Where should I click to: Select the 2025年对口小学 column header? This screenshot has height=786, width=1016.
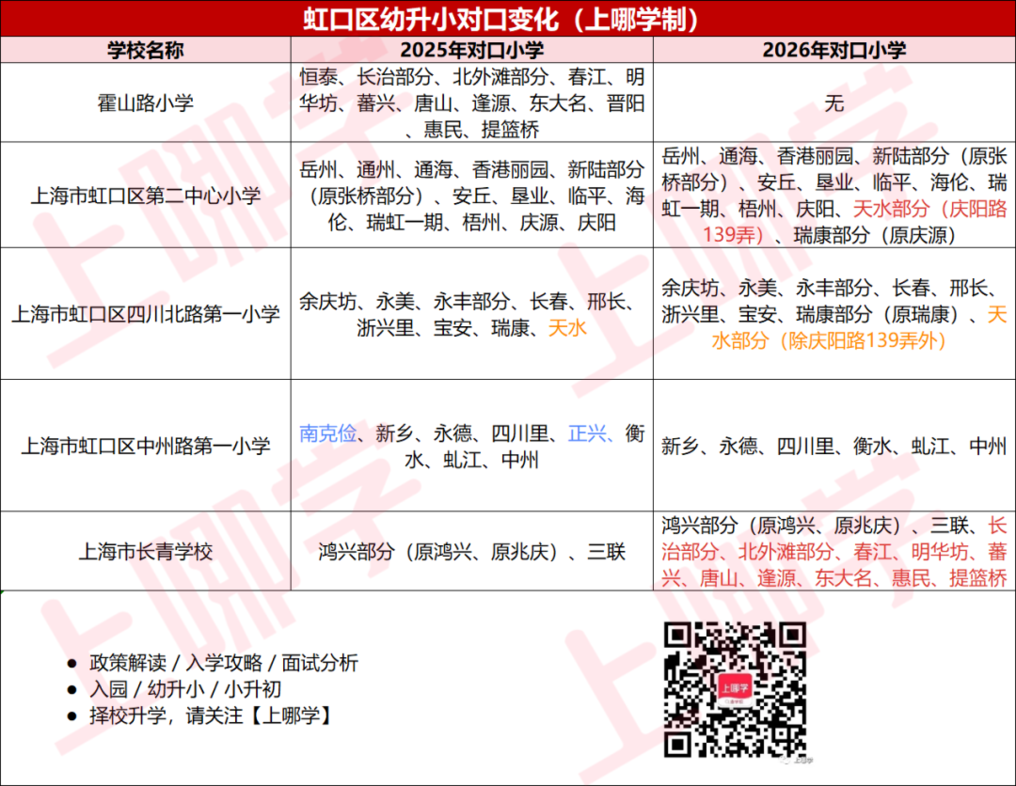point(472,50)
